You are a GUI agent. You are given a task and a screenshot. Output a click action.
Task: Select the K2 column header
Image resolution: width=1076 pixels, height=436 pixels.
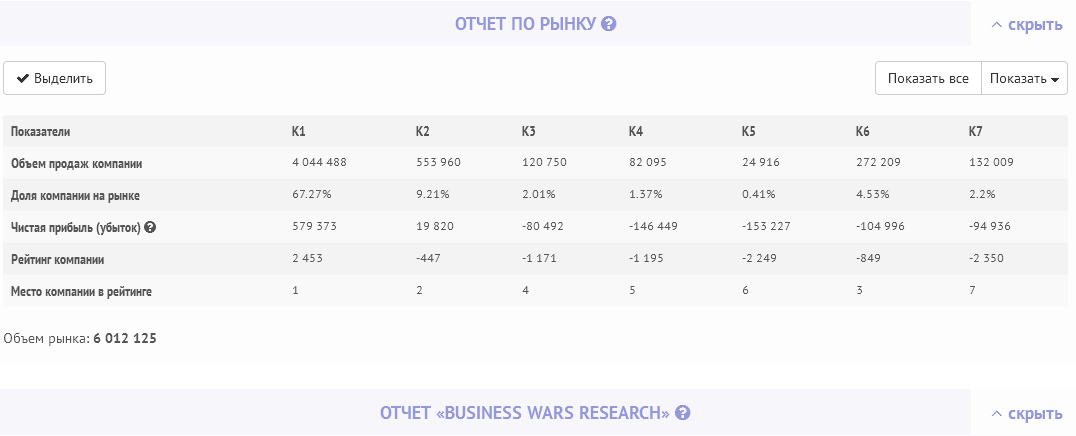point(423,131)
